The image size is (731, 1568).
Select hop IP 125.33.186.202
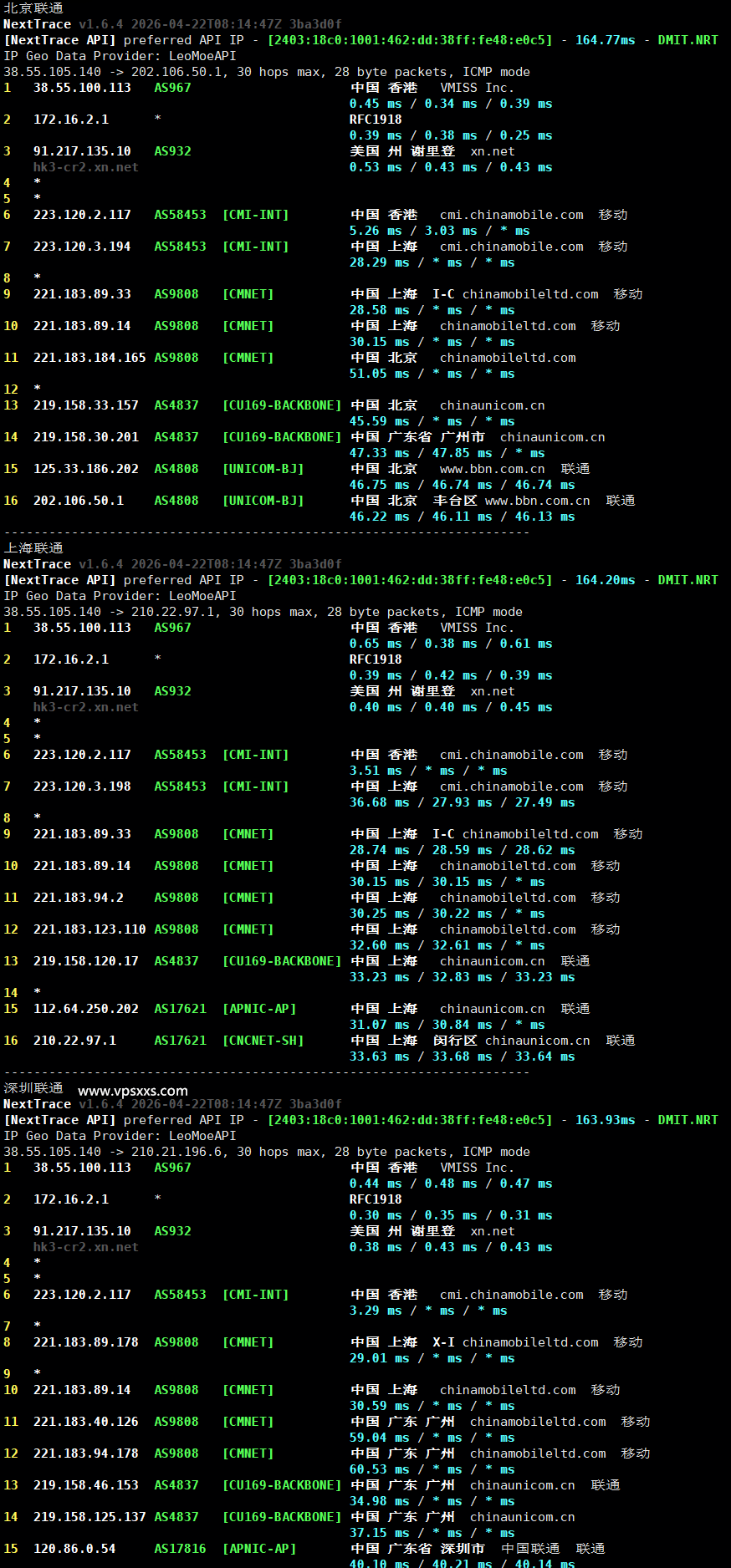click(86, 469)
